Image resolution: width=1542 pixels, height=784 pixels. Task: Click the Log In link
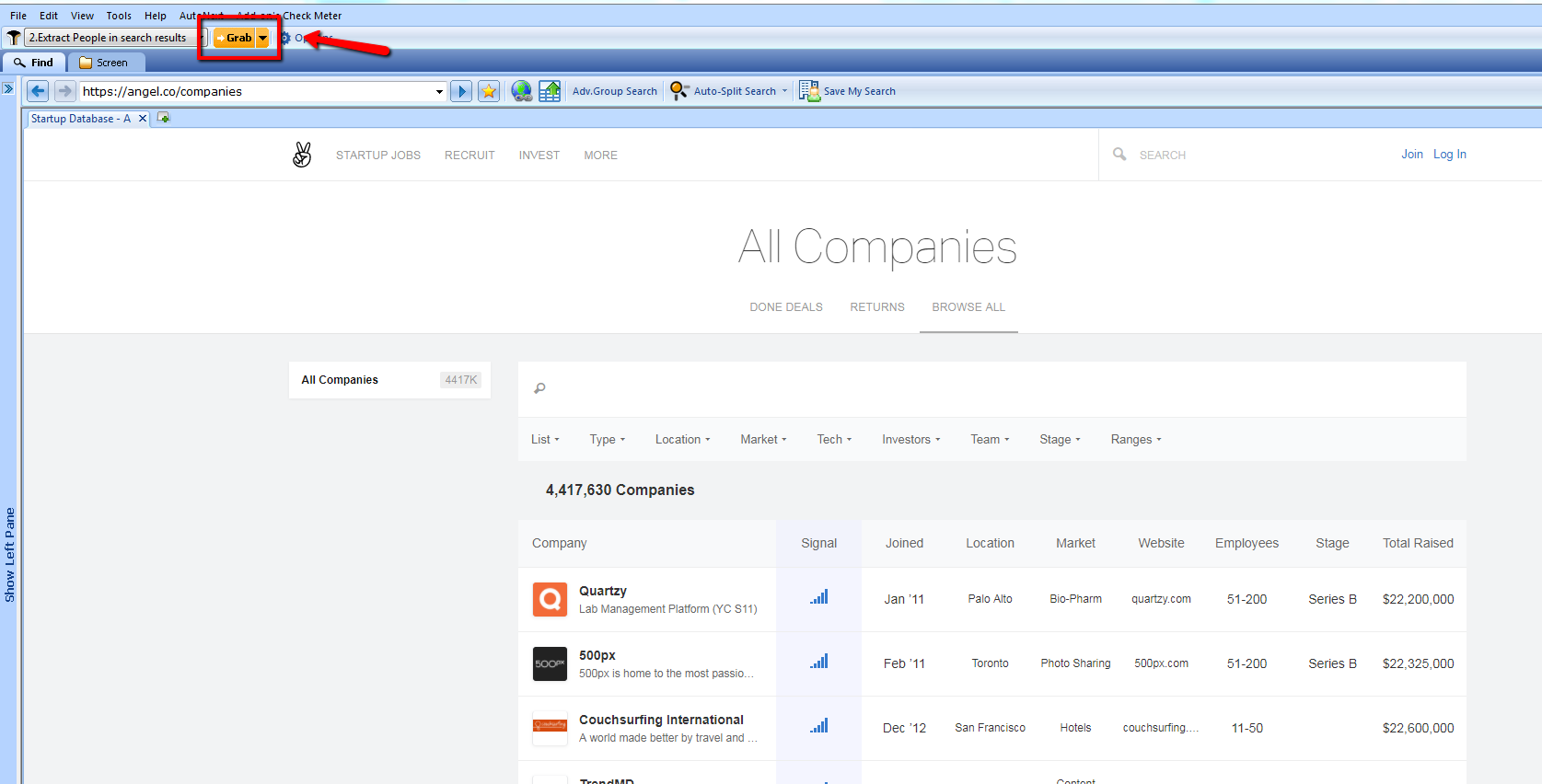[x=1450, y=155]
